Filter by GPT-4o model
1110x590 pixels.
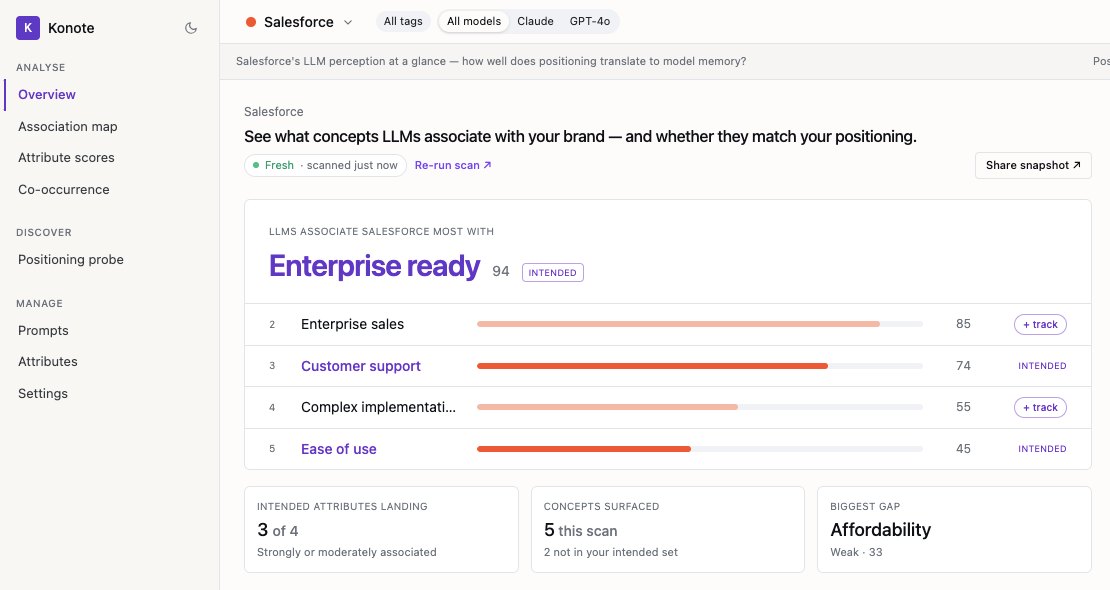click(x=590, y=21)
